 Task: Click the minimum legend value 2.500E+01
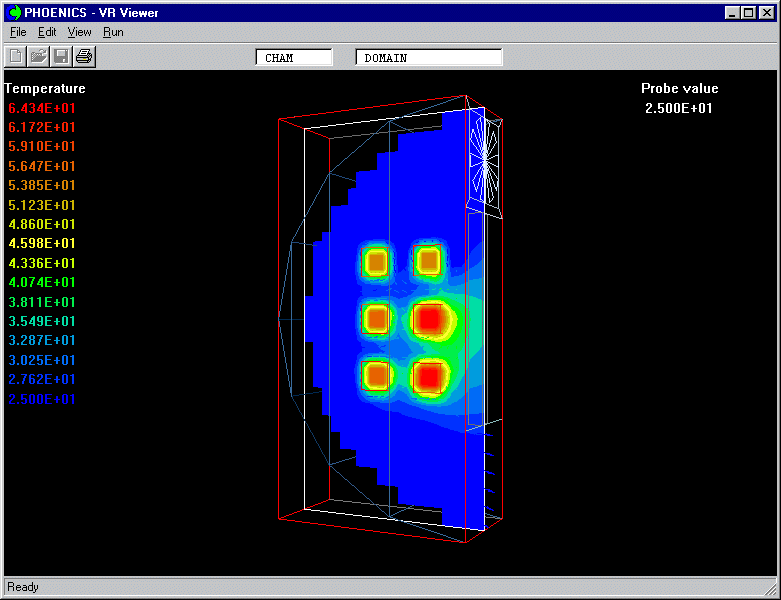[41, 399]
